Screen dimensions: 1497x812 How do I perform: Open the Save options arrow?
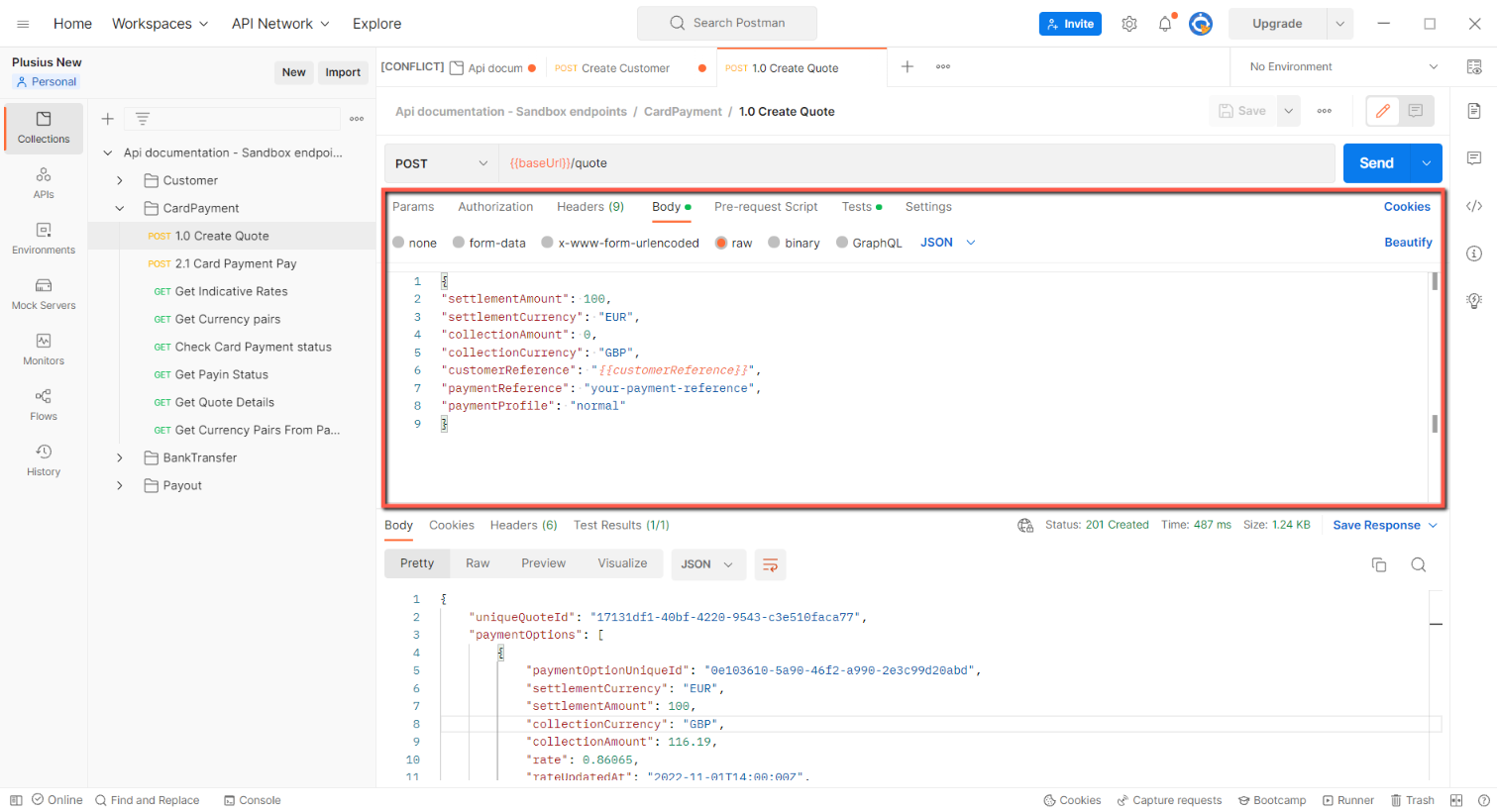1289,111
